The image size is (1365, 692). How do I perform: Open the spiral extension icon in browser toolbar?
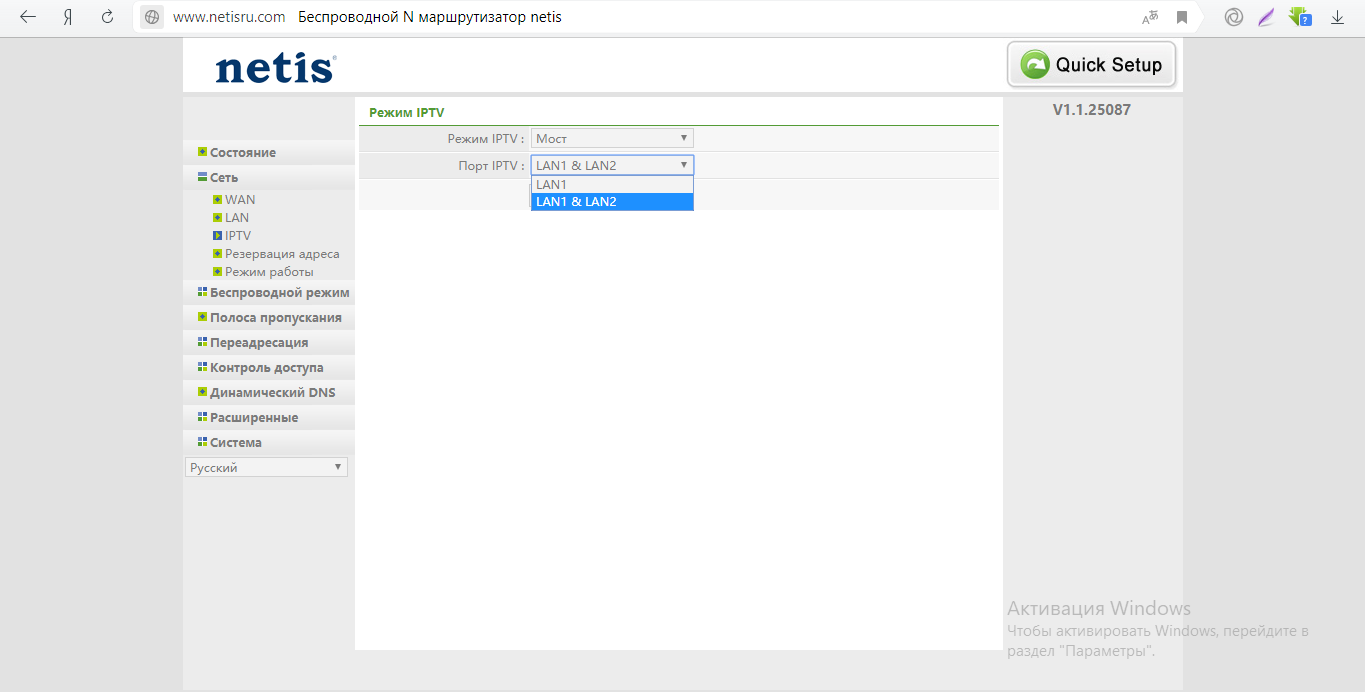[1234, 17]
